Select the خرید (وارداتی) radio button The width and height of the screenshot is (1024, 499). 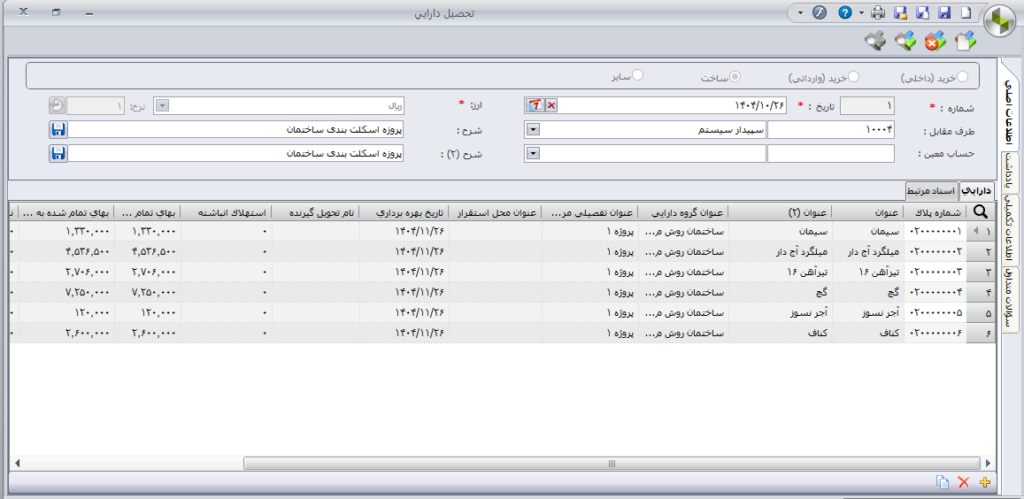pyautogui.click(x=853, y=76)
